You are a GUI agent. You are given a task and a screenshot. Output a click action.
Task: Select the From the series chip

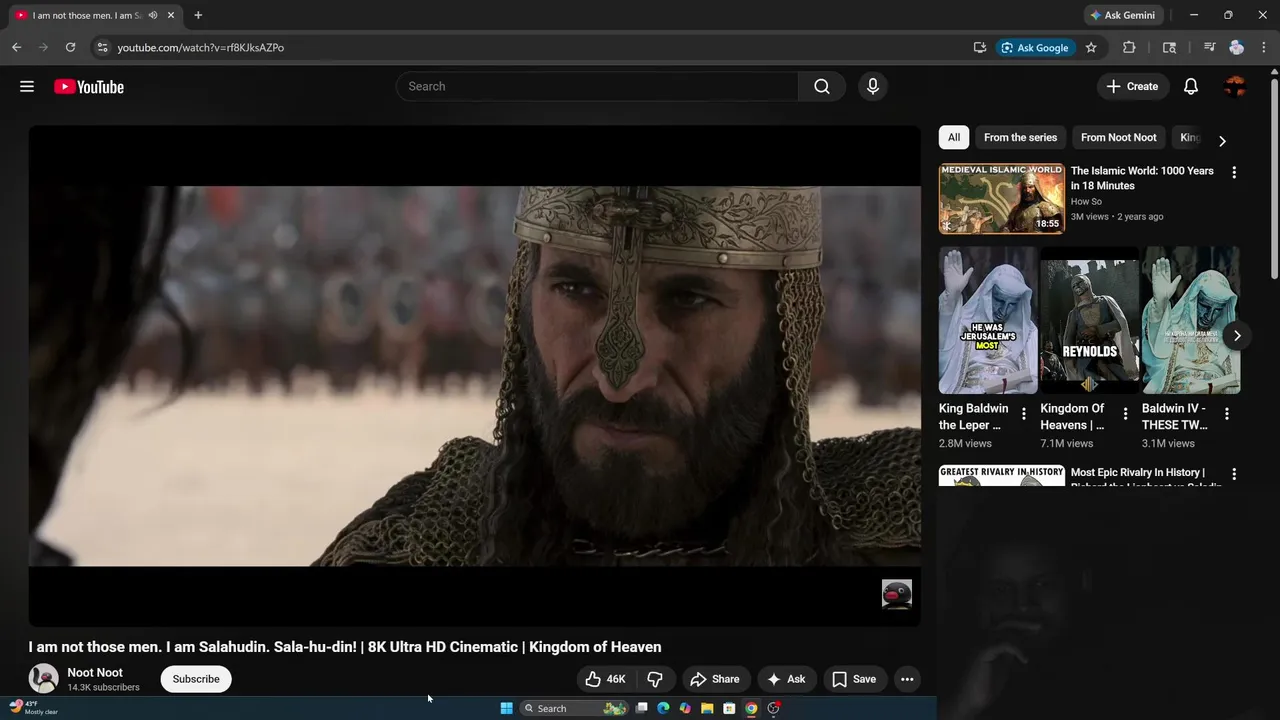[x=1020, y=138]
